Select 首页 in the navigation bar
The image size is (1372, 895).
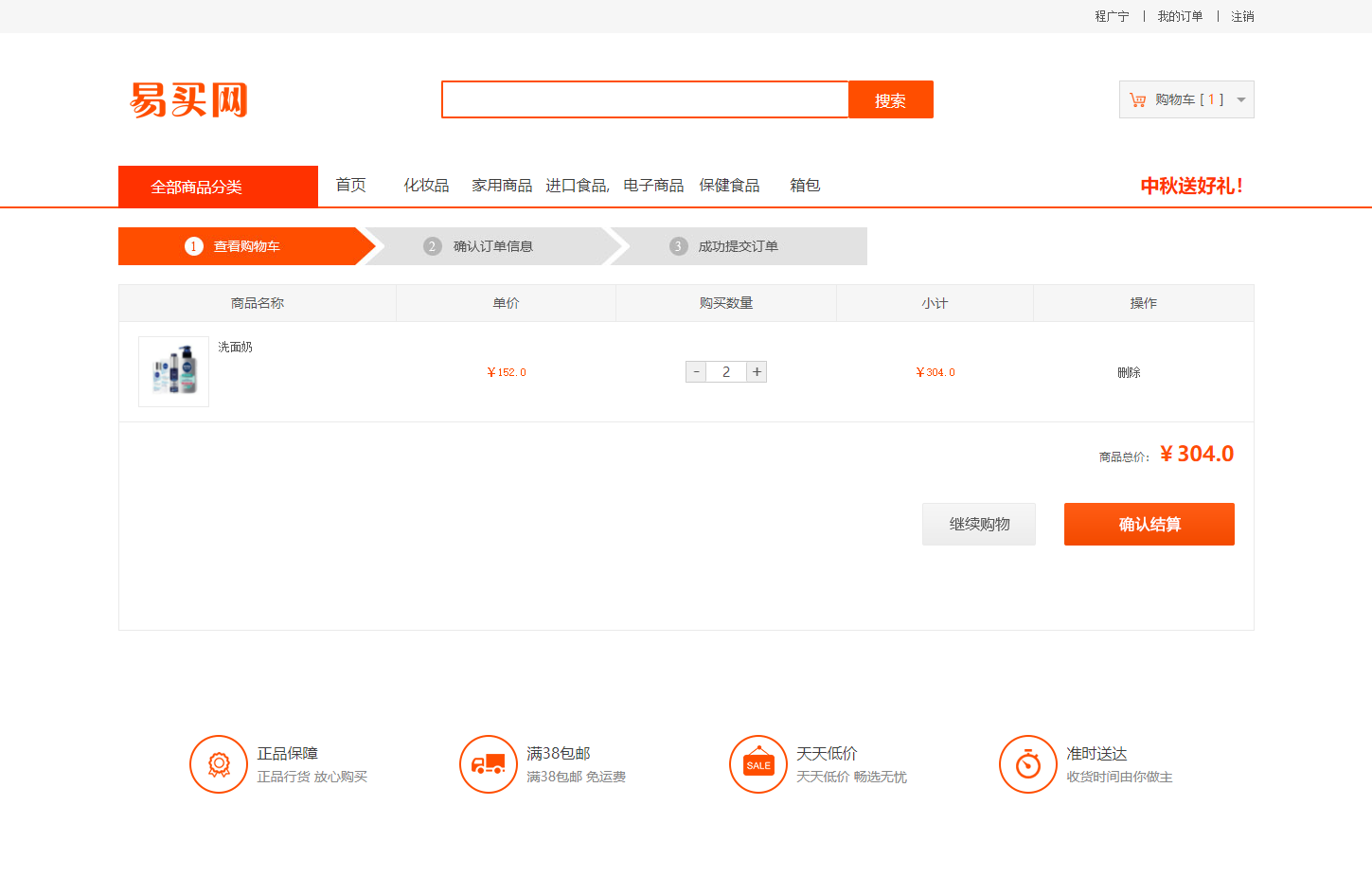point(349,185)
